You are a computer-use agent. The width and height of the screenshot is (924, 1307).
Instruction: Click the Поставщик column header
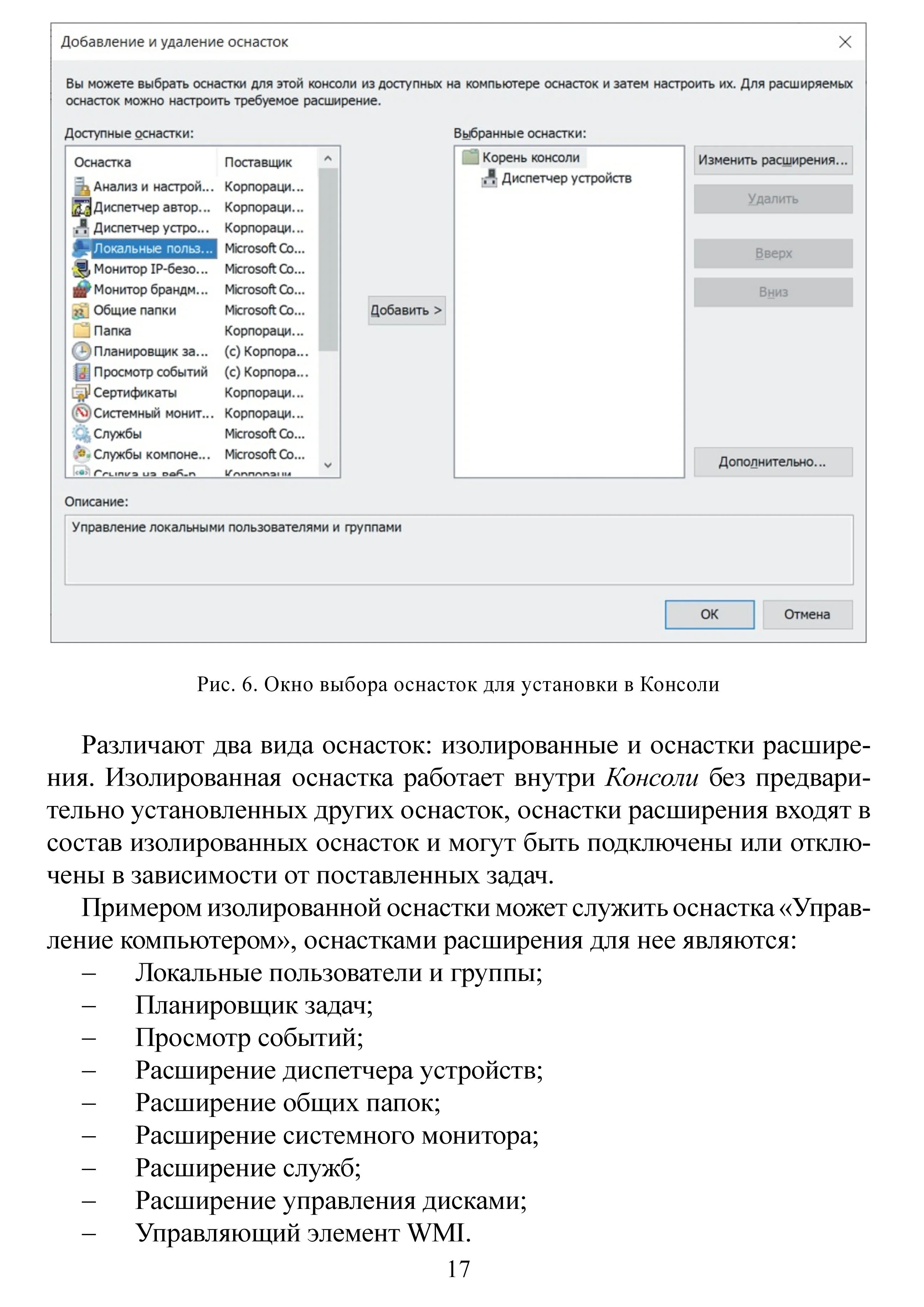258,162
